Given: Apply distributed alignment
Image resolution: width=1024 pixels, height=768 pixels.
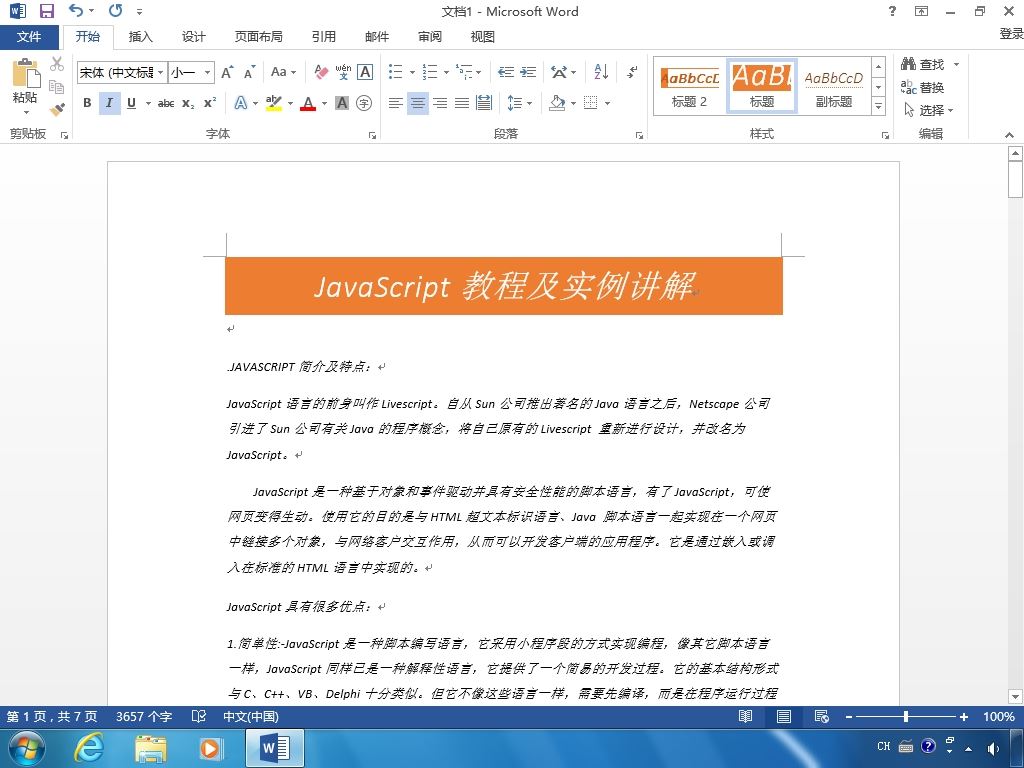Looking at the screenshot, I should pos(484,103).
